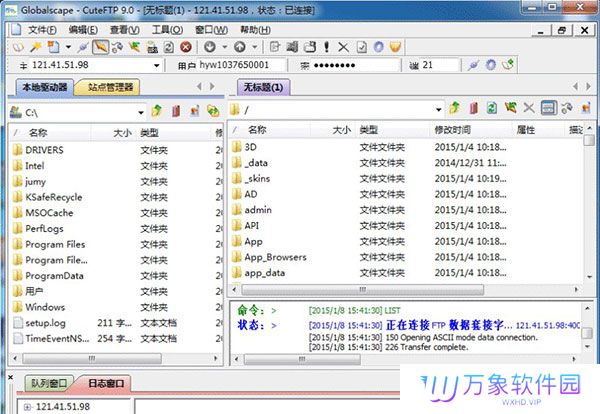The image size is (600, 414).
Task: Open the Upload options dropdown arrow
Action: pos(254,47)
